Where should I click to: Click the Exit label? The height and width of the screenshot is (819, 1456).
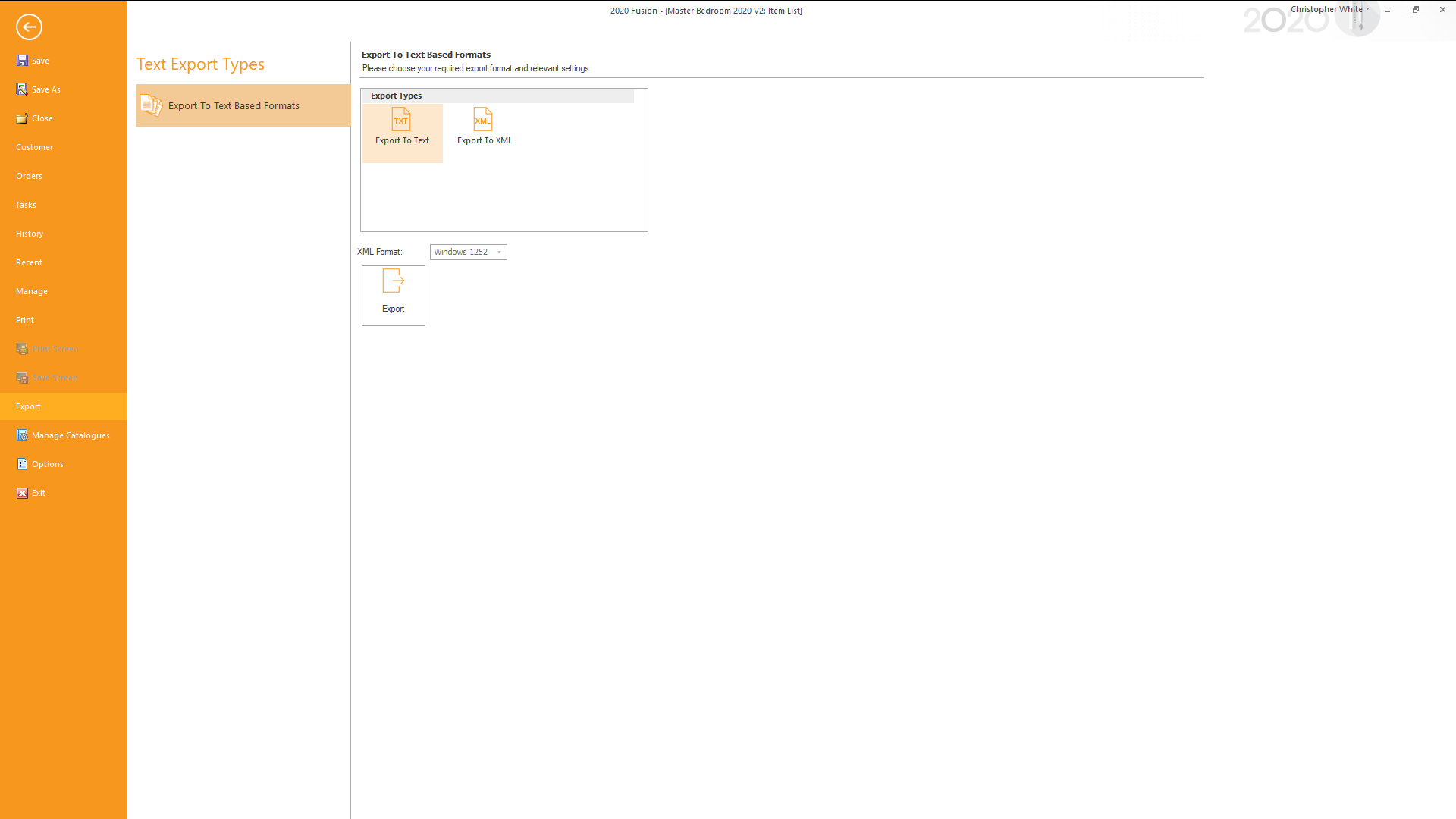(39, 493)
